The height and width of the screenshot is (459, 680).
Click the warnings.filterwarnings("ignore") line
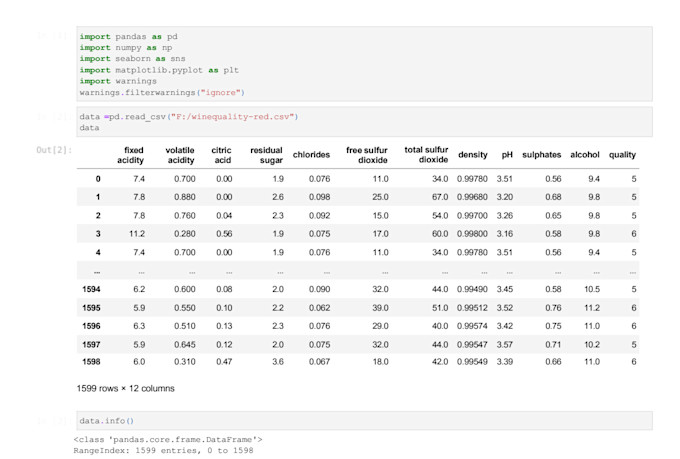(x=162, y=92)
